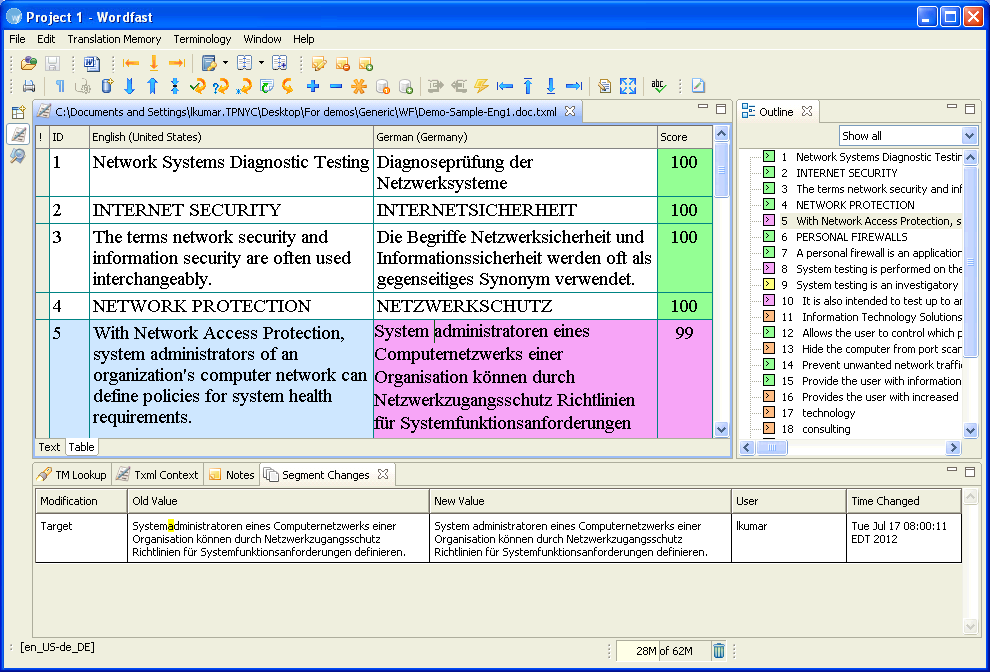The image size is (990, 672).
Task: Switch to the Text view tab
Action: point(49,447)
